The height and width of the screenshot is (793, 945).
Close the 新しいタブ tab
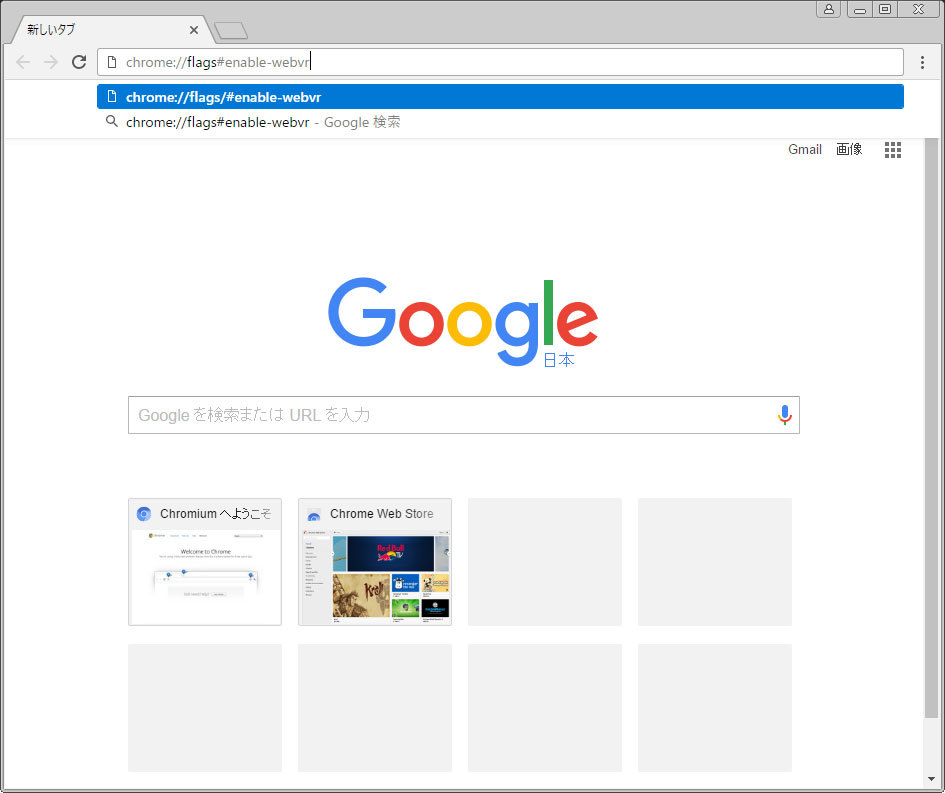[x=194, y=30]
